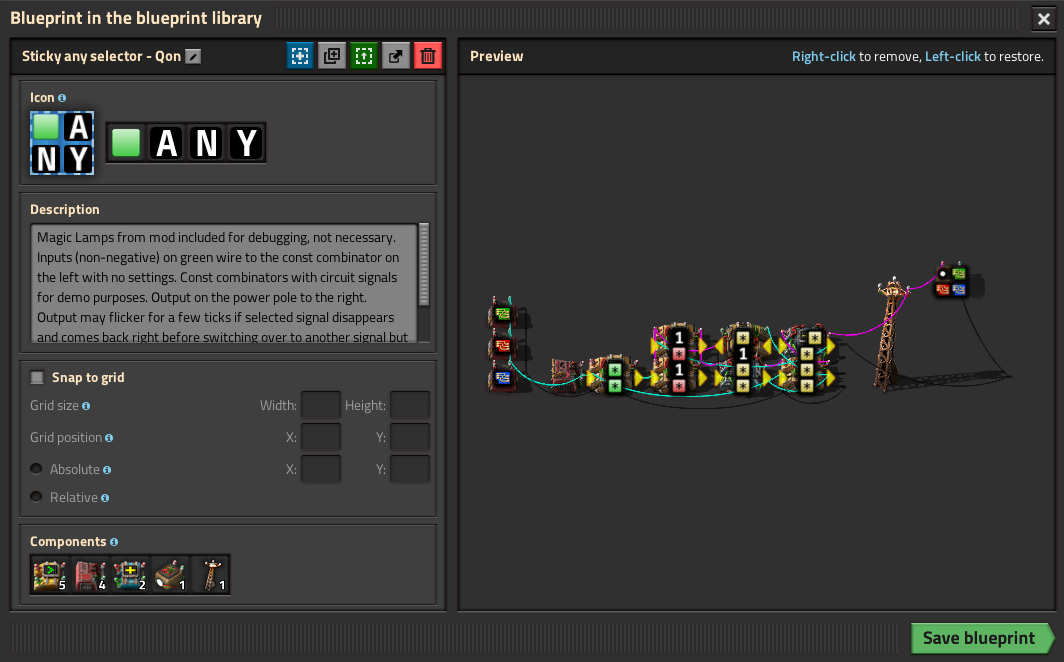
Task: Delete blueprint with red trash icon
Action: coord(428,56)
